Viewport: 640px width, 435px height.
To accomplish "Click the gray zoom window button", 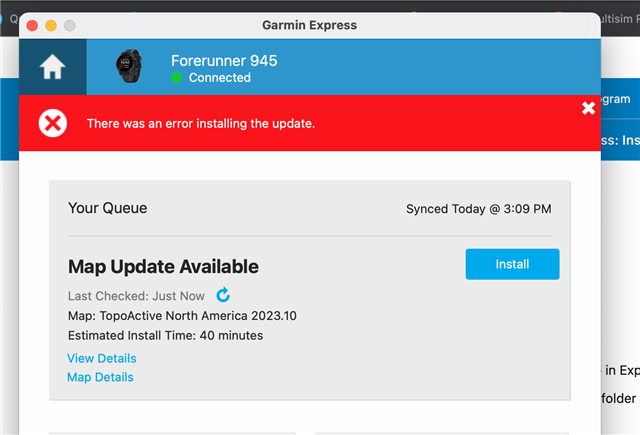I will tap(70, 26).
